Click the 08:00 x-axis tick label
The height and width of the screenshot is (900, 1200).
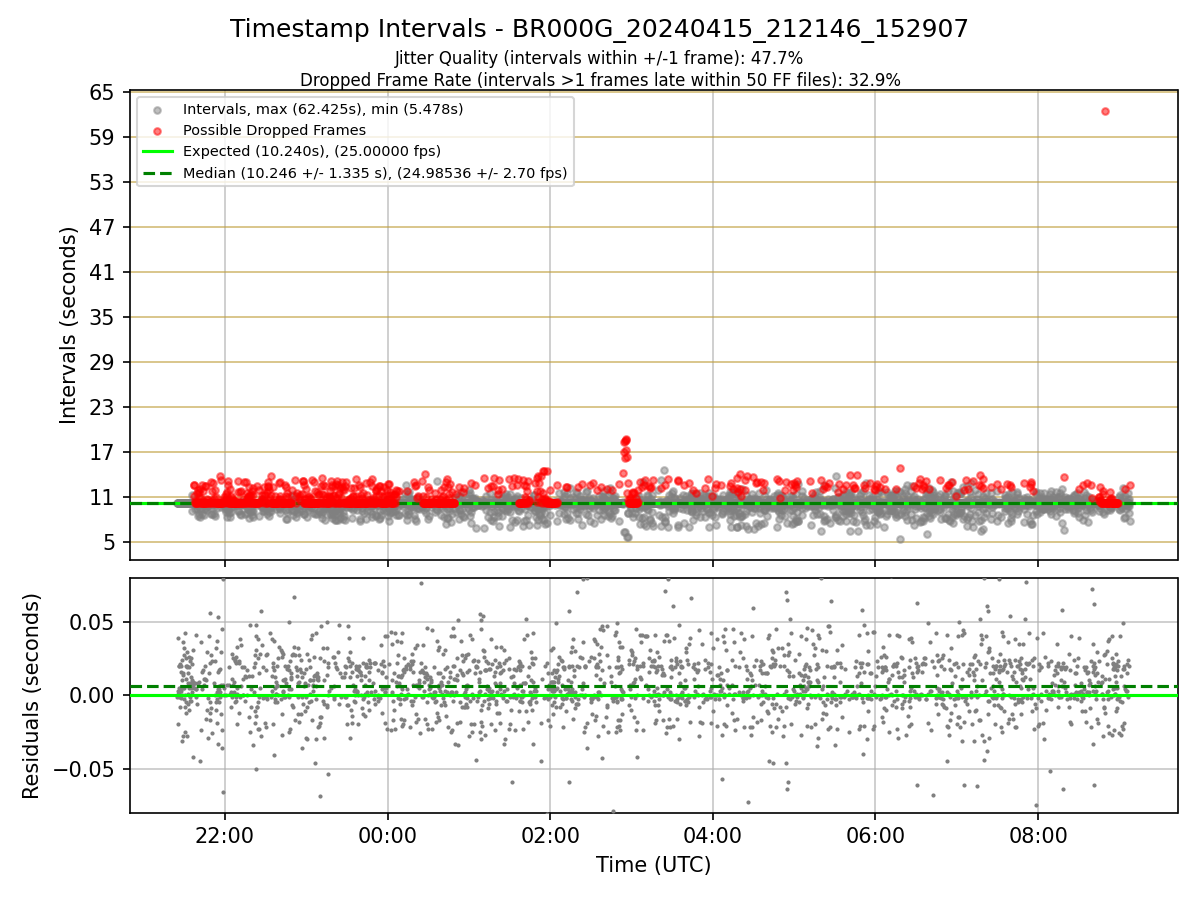(x=1038, y=834)
